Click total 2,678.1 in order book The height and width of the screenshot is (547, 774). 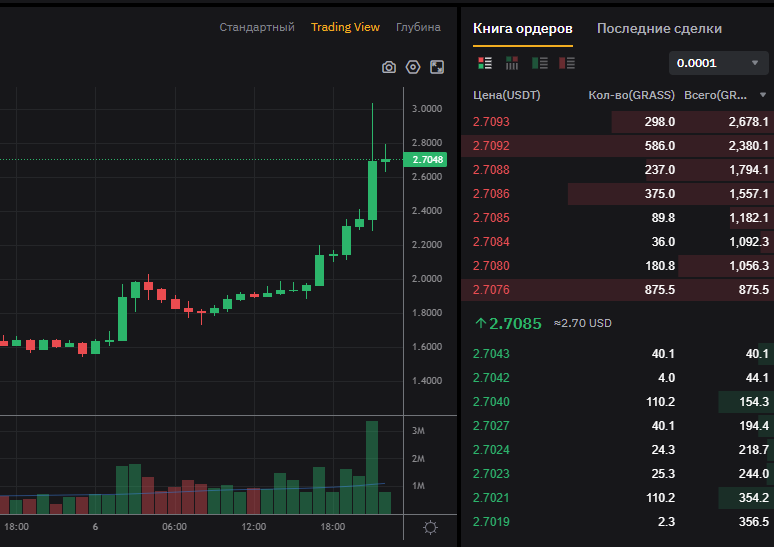(x=748, y=122)
